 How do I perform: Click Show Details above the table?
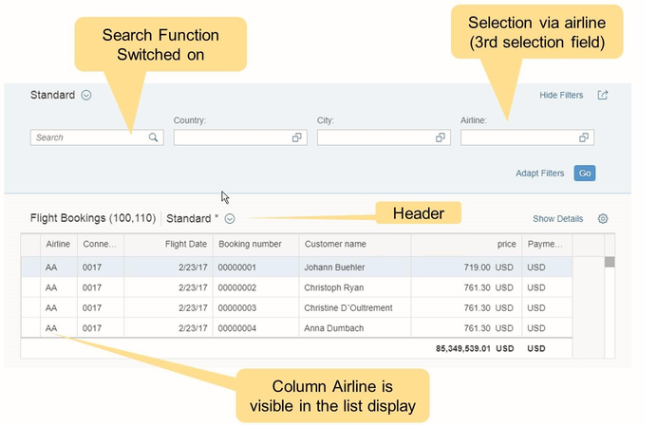557,218
